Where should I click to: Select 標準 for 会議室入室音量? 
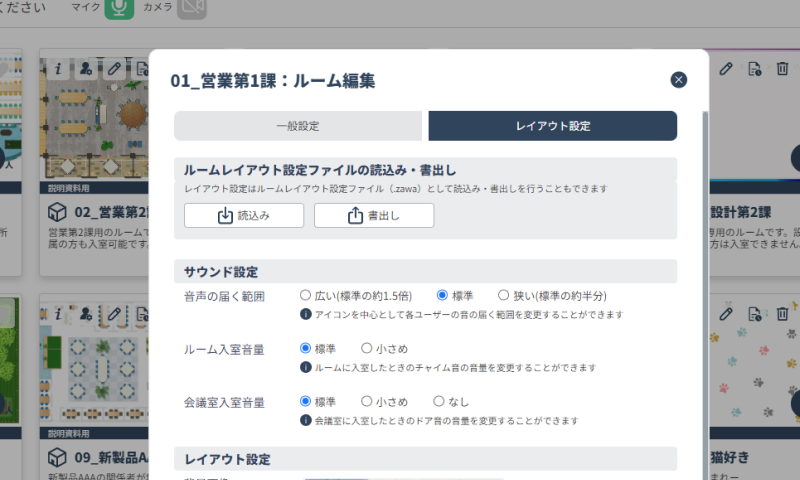(x=305, y=402)
